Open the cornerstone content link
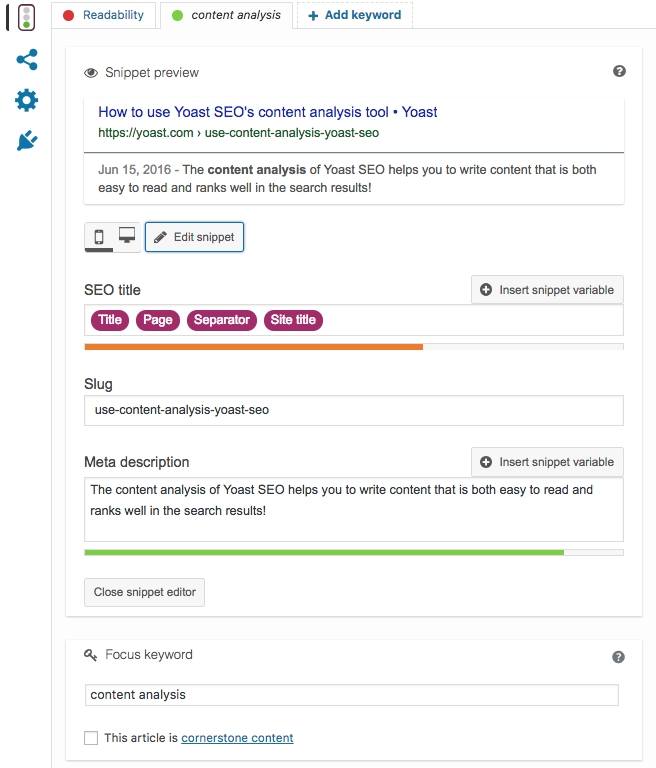Screen dimensions: 656x768 [237, 738]
